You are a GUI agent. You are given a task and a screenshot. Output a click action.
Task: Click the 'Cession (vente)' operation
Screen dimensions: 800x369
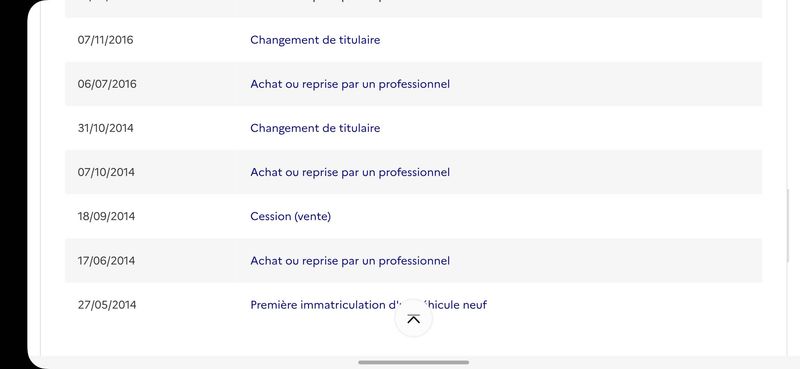tap(290, 216)
